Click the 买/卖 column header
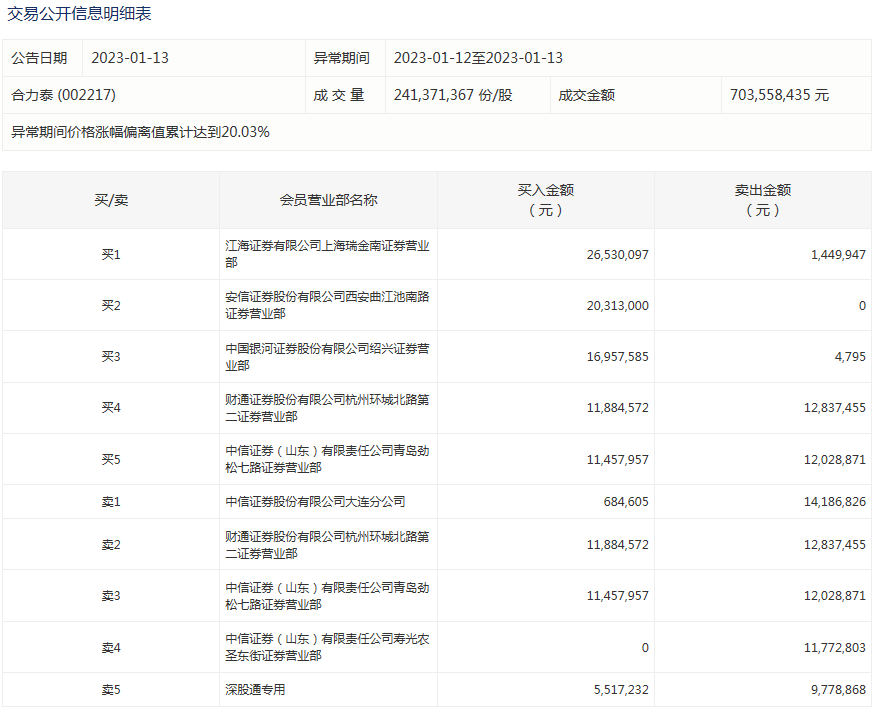 111,200
